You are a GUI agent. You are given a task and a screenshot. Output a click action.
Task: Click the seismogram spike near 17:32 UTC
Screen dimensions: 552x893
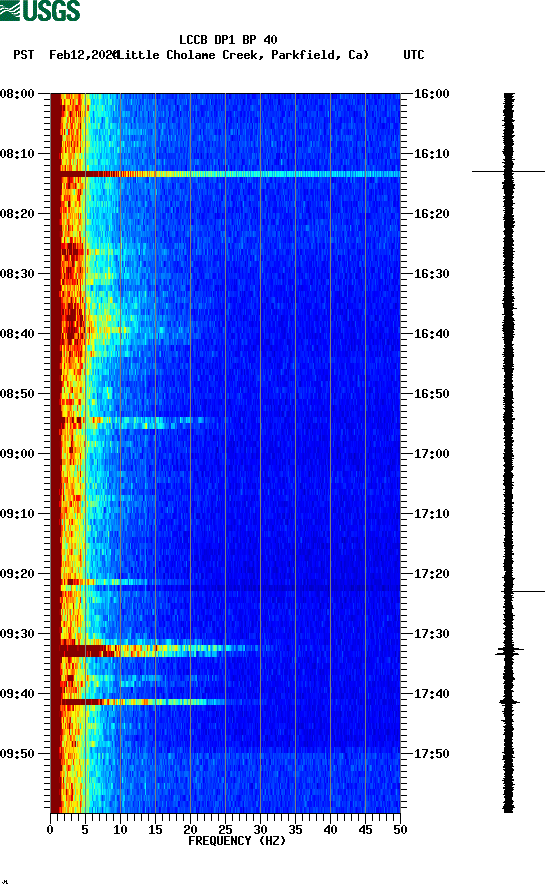(509, 650)
